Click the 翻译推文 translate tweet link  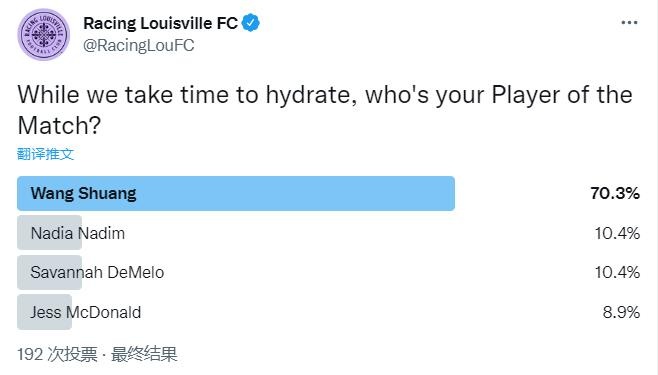(45, 154)
